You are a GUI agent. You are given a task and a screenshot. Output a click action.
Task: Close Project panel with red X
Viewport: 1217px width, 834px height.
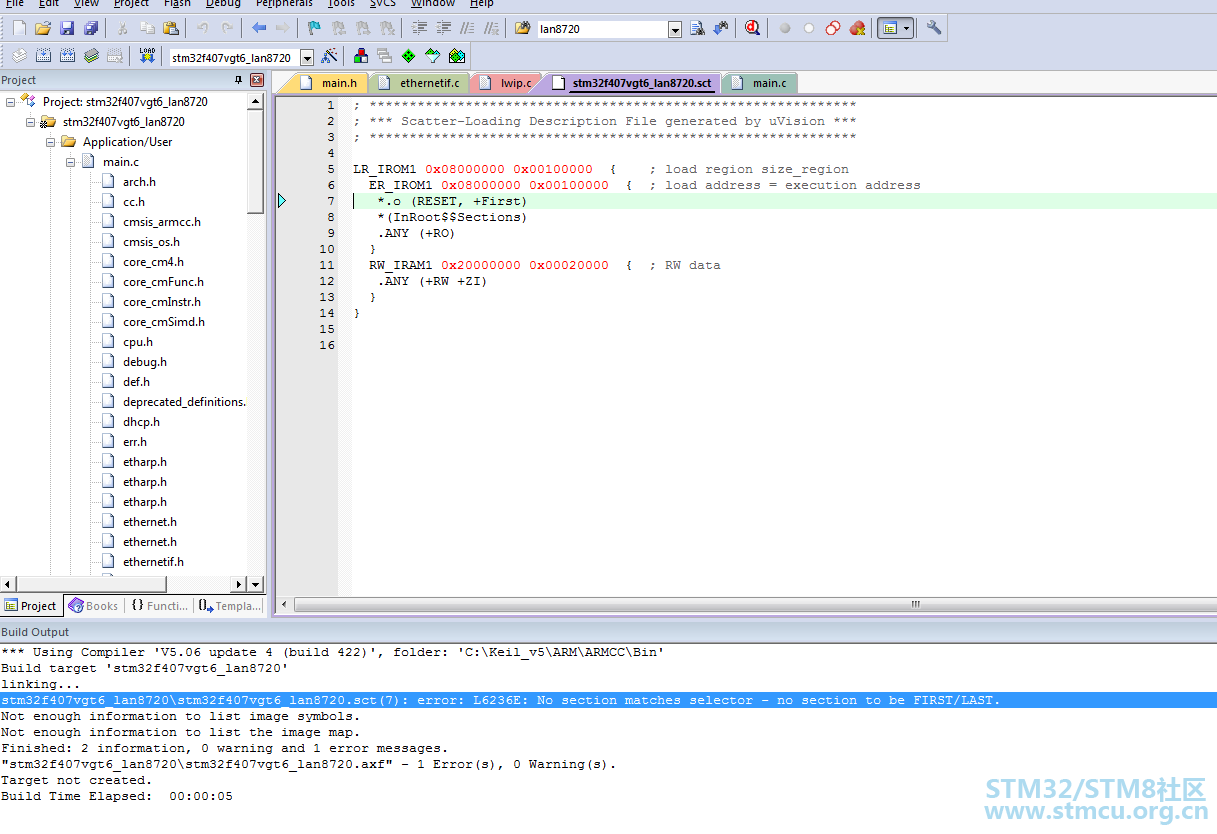(257, 80)
